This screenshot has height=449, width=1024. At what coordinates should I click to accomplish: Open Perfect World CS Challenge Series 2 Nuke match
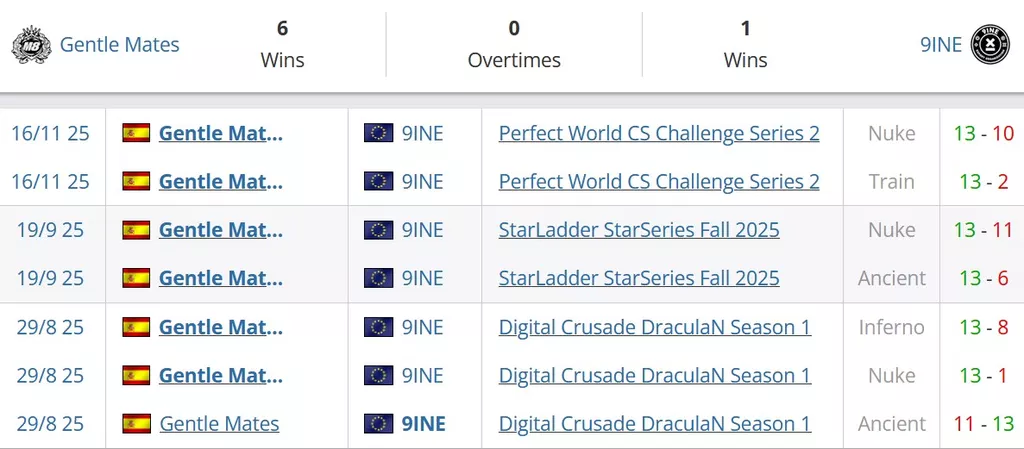(659, 133)
